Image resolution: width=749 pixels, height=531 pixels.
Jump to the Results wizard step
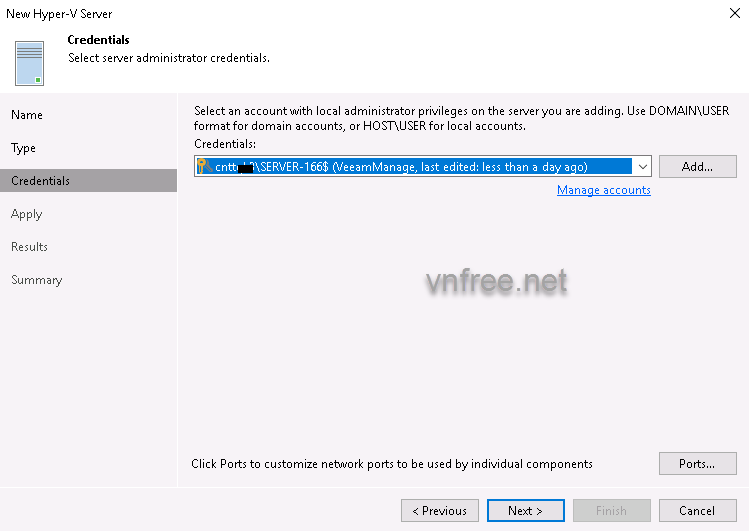pos(30,247)
